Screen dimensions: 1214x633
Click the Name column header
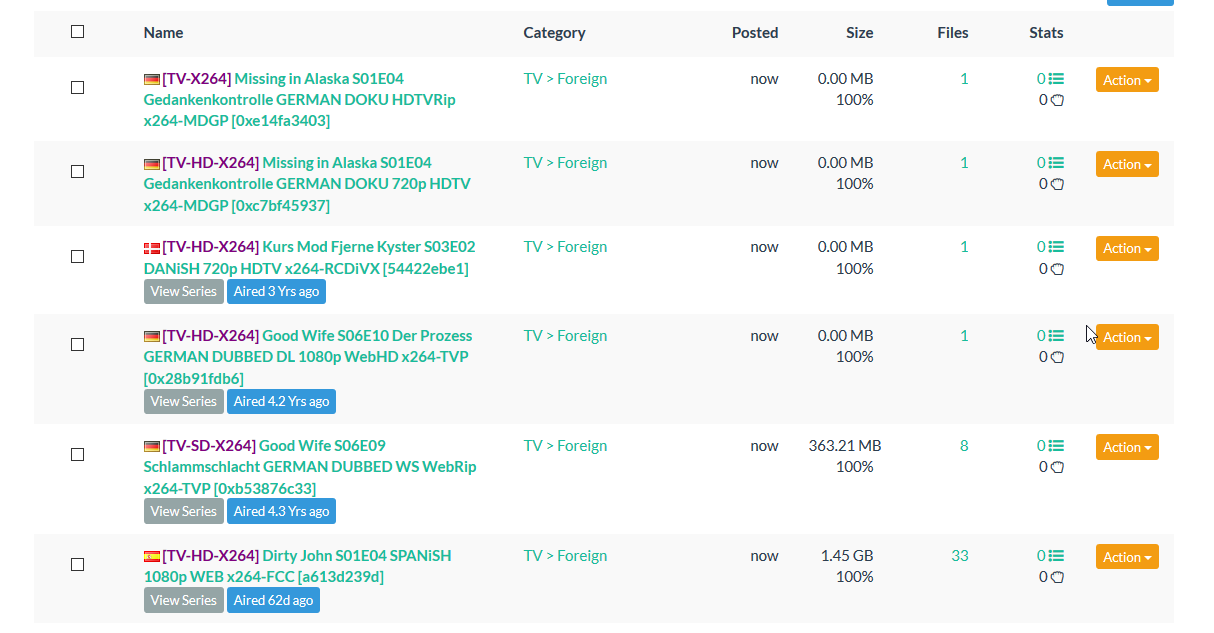163,33
